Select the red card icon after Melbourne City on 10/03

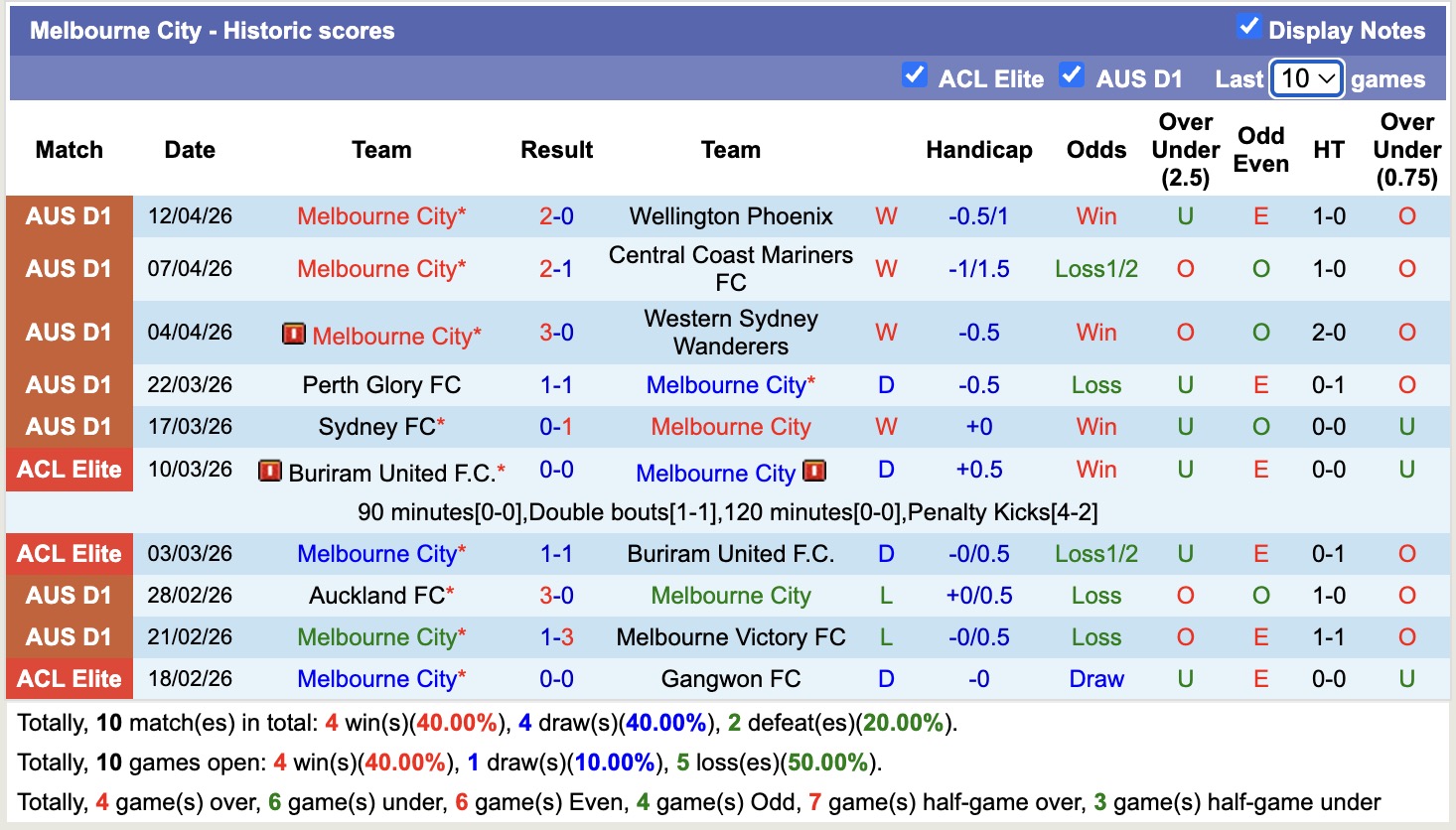point(813,472)
